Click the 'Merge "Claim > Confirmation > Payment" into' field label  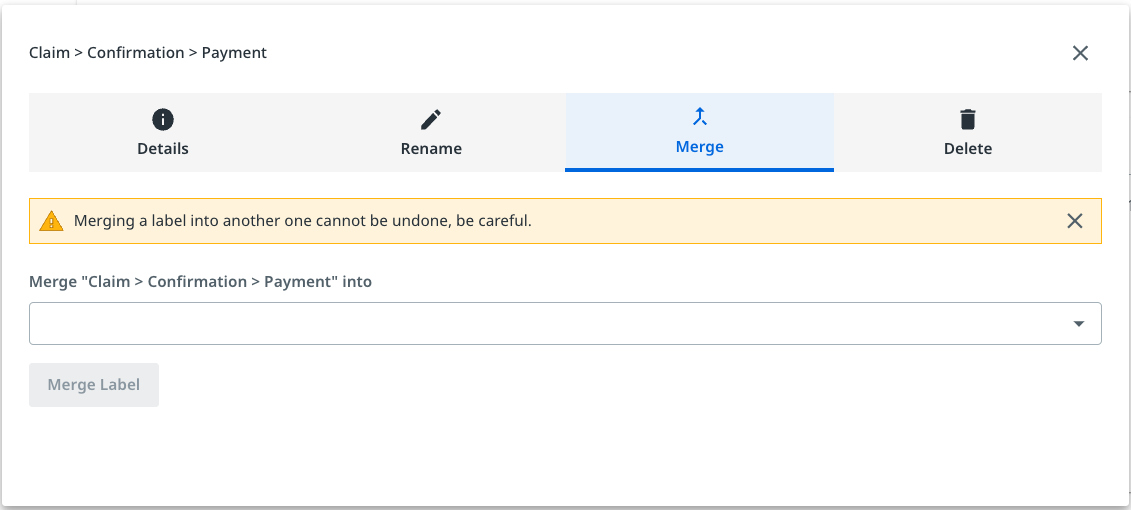point(200,282)
